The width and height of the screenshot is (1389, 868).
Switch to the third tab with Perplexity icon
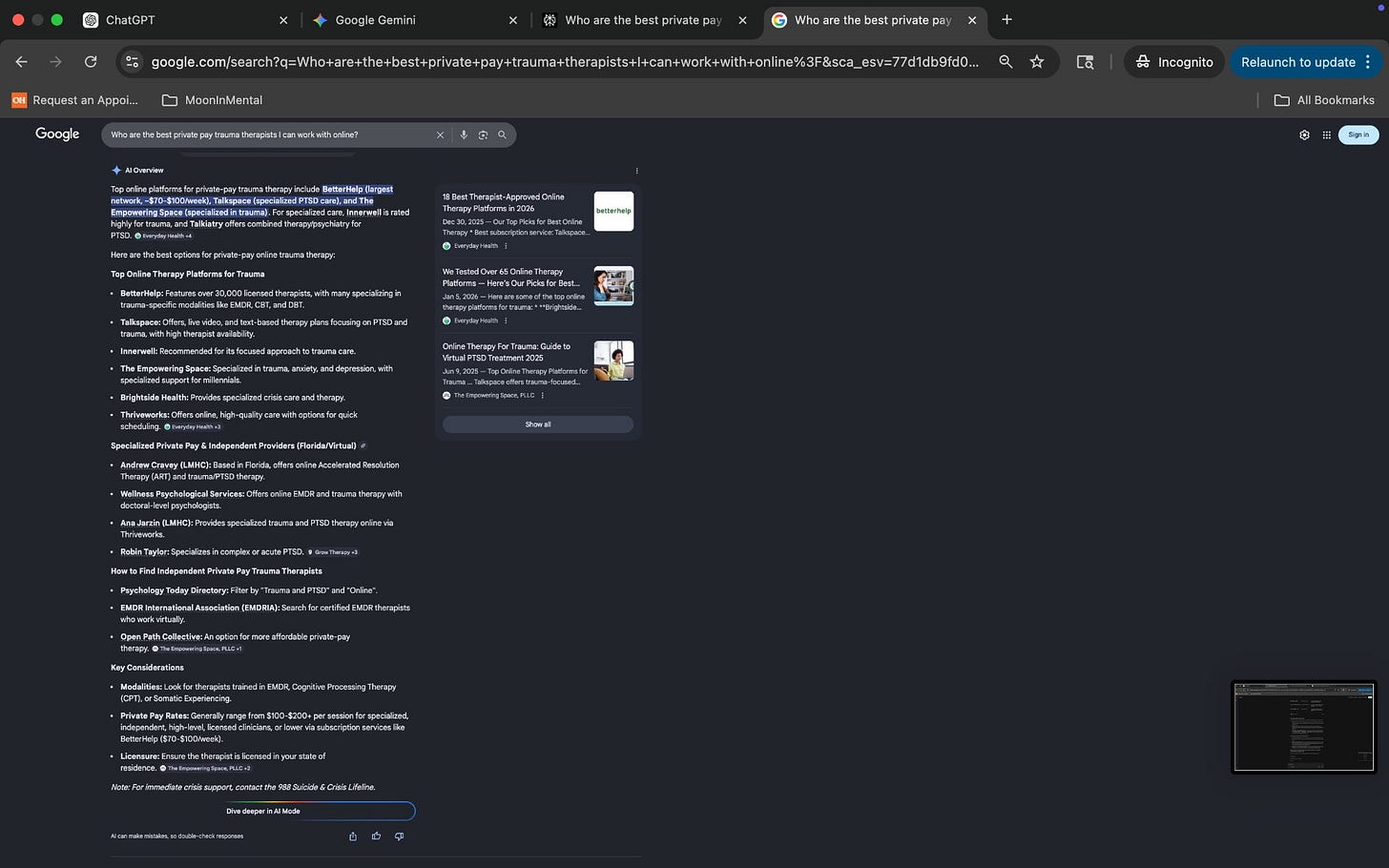click(644, 19)
